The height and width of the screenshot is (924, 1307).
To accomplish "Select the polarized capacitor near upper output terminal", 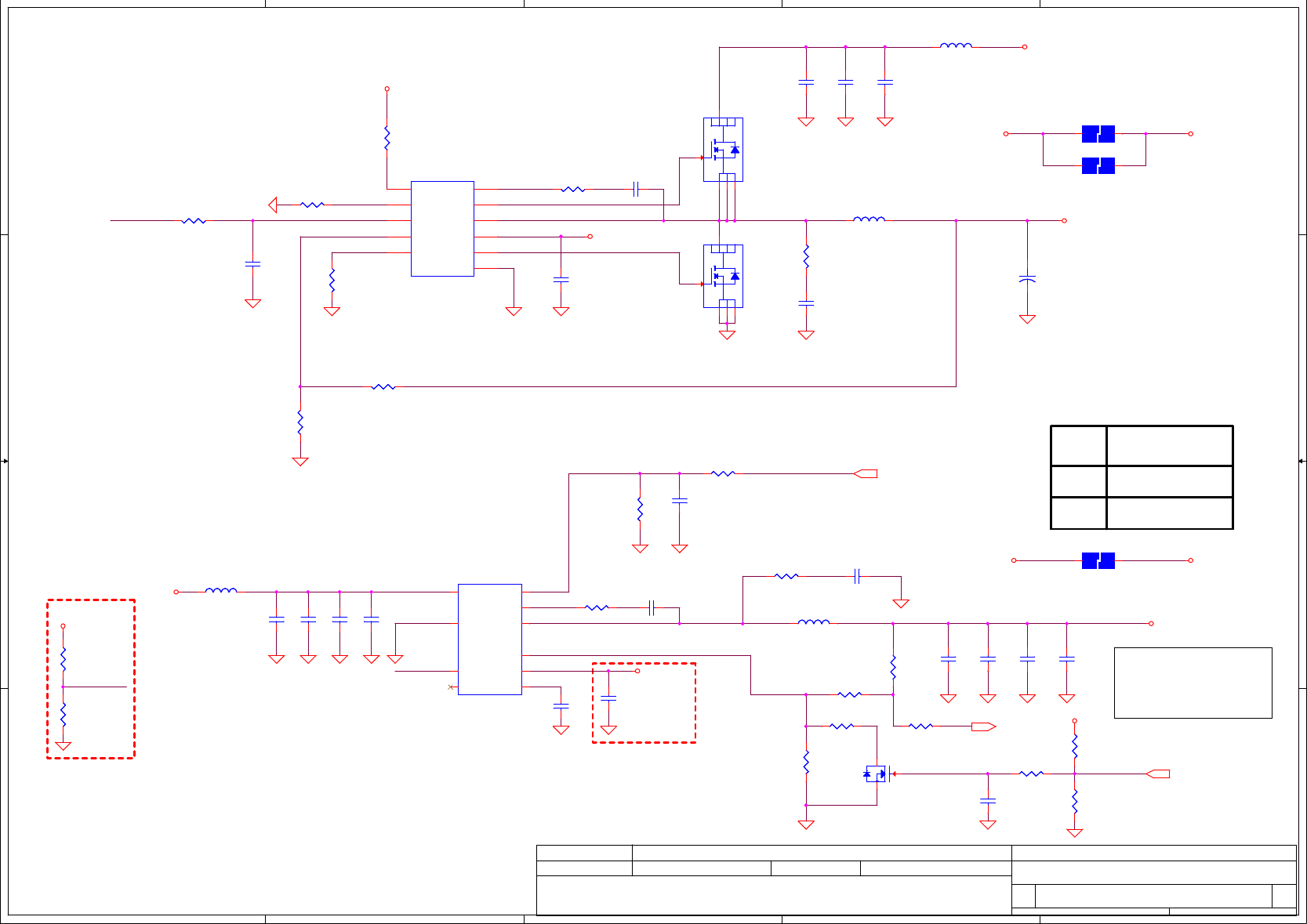I will 1027,278.
